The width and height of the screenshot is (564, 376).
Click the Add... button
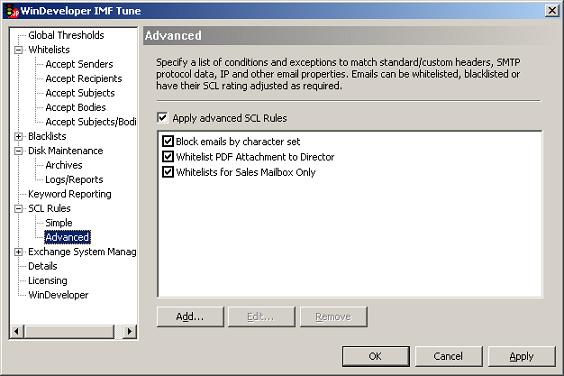[190, 317]
